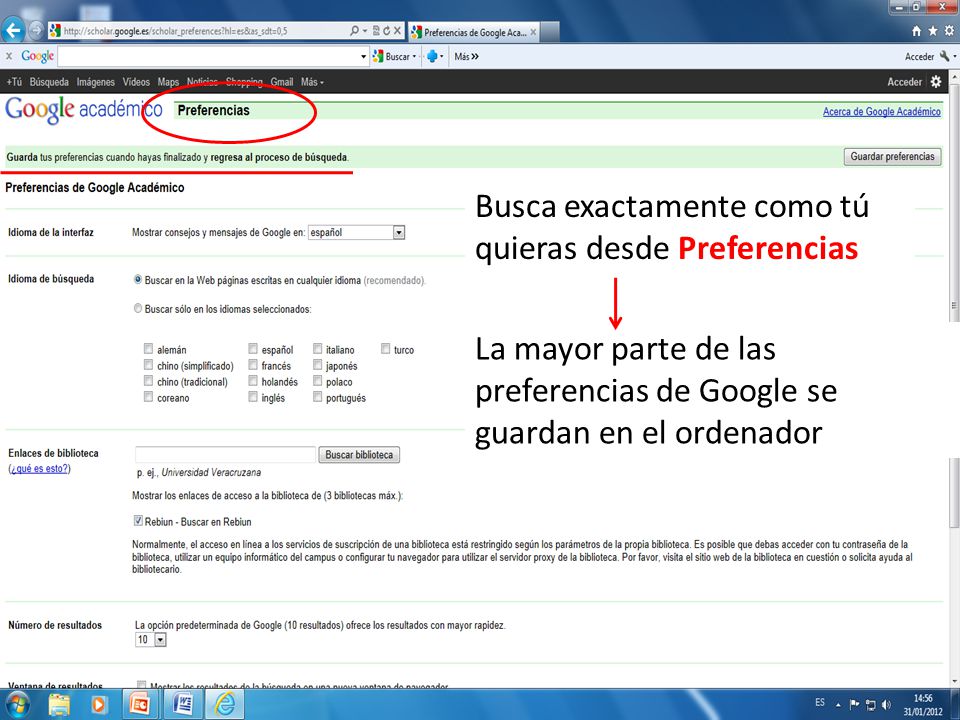Click the Google logo on the toolbar

click(x=37, y=56)
